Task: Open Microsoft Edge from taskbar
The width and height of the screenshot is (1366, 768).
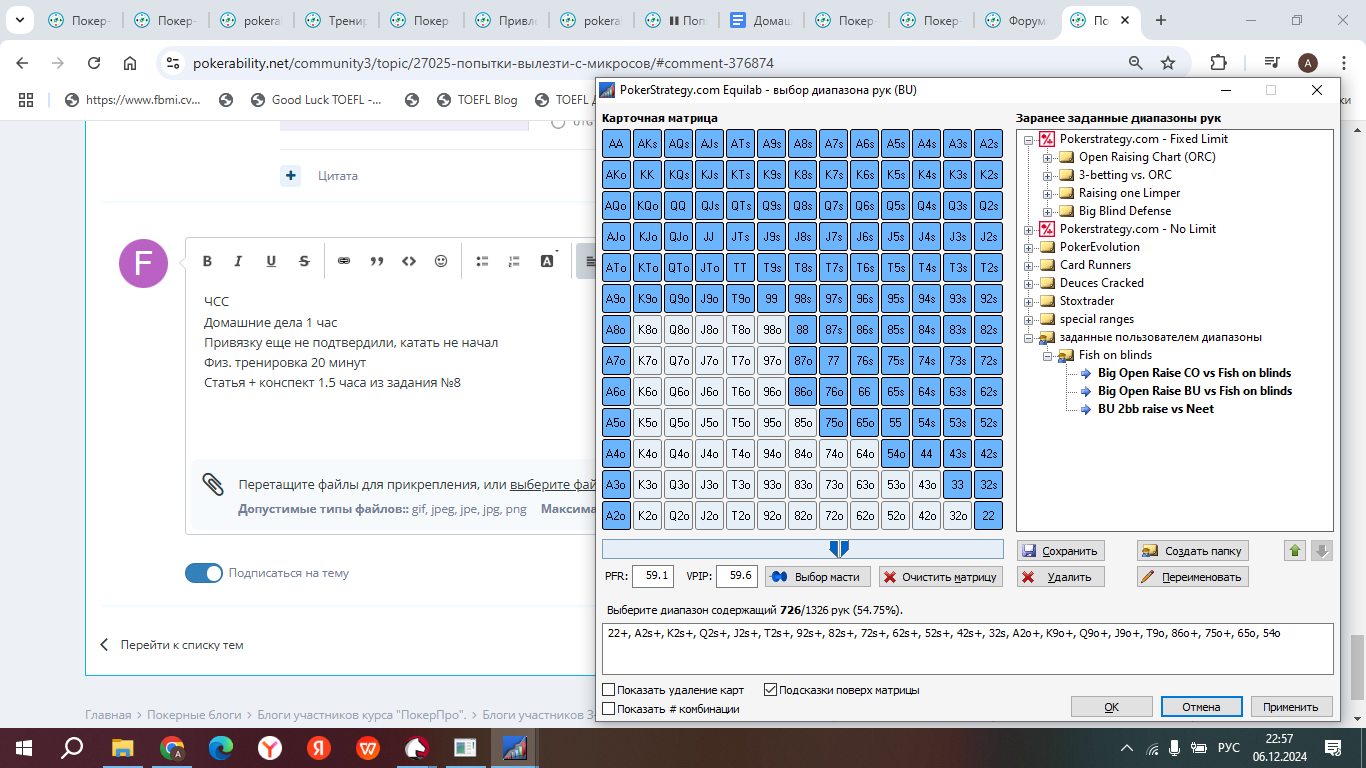Action: [x=220, y=747]
